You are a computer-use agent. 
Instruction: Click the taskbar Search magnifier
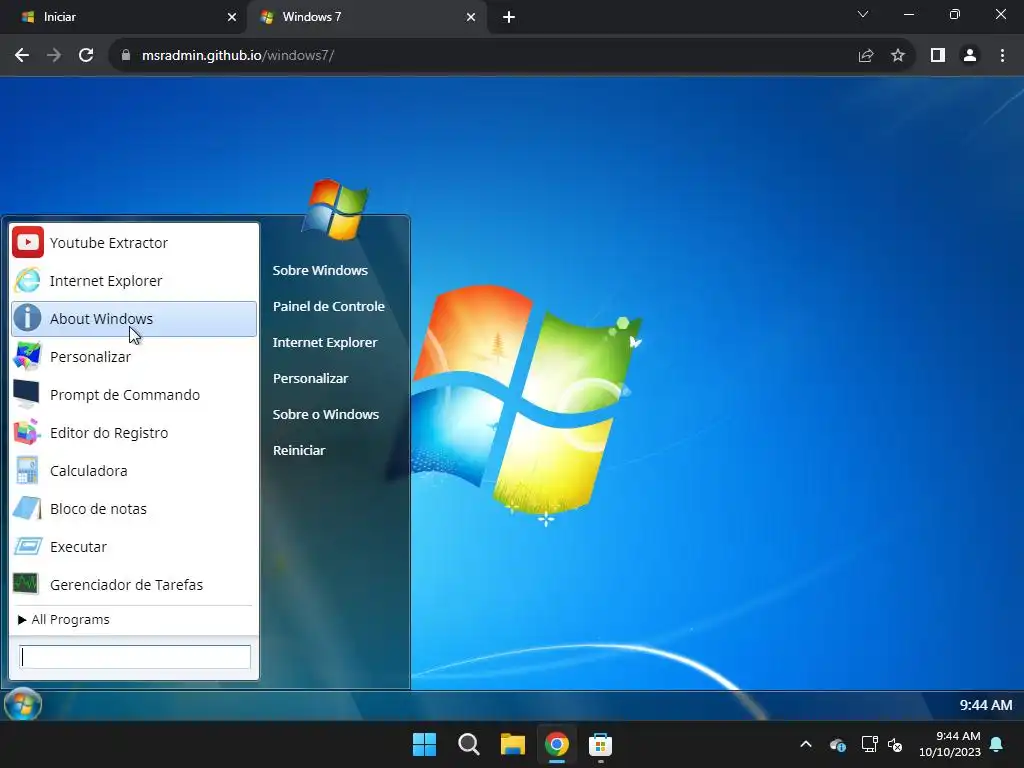[x=468, y=744]
